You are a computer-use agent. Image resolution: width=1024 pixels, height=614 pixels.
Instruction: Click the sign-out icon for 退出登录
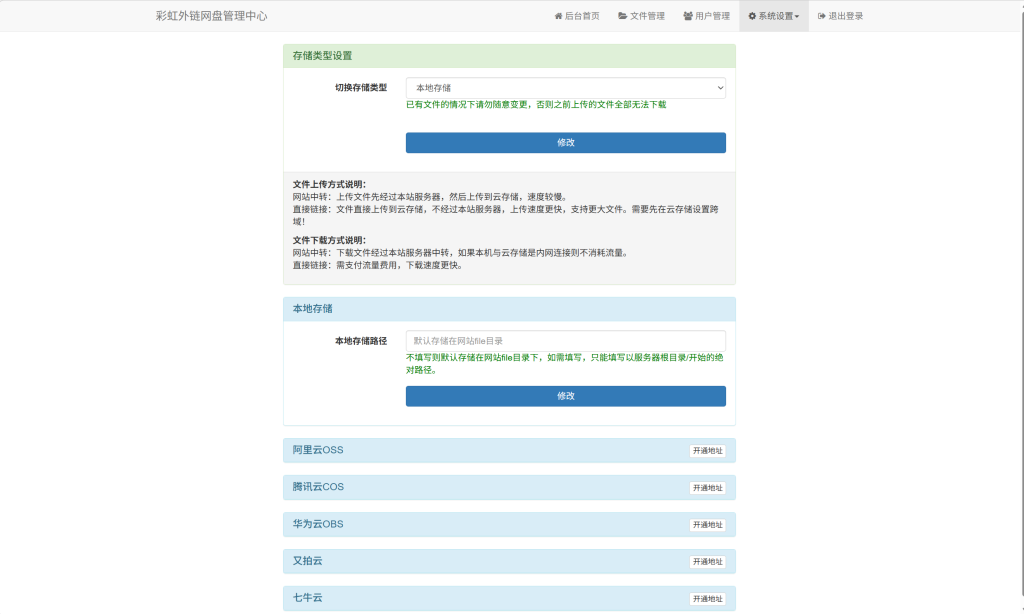point(820,15)
